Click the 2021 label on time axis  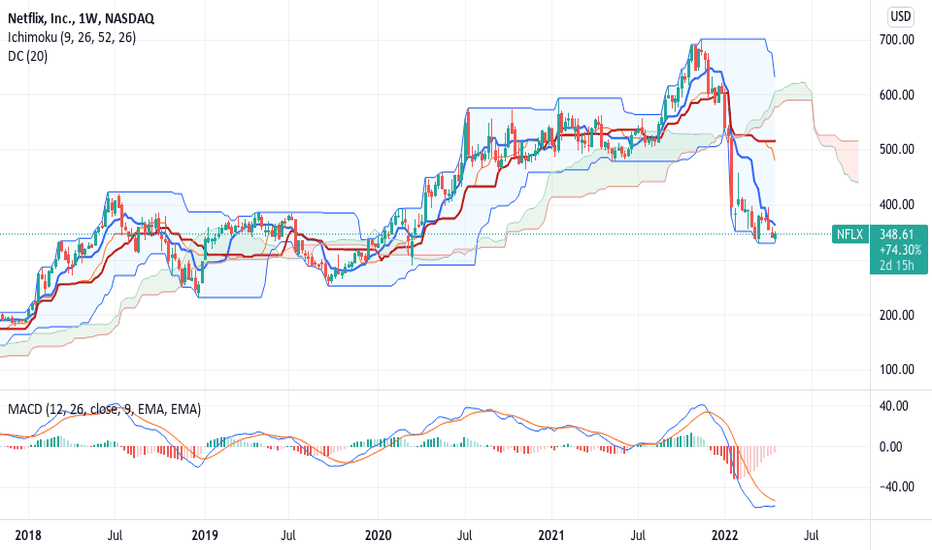pos(551,535)
